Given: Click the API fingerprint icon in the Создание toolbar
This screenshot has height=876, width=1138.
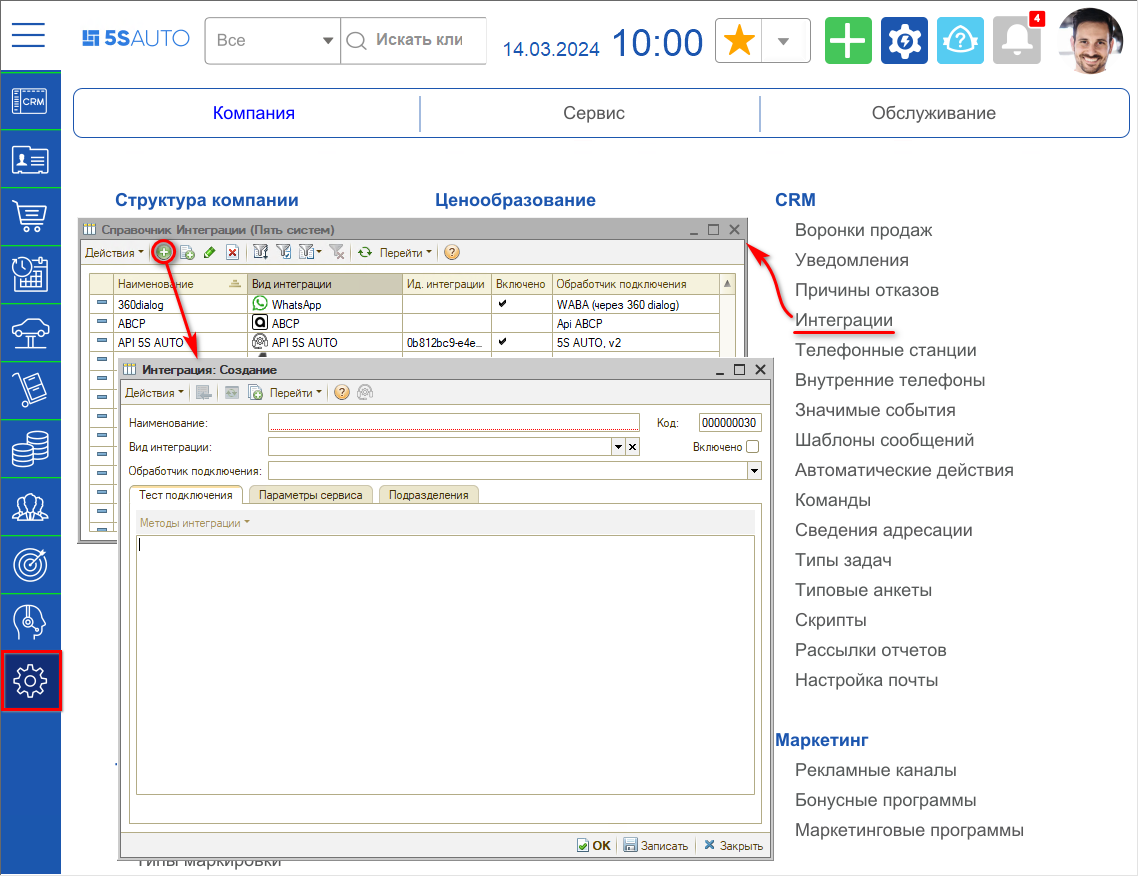Looking at the screenshot, I should coord(365,393).
